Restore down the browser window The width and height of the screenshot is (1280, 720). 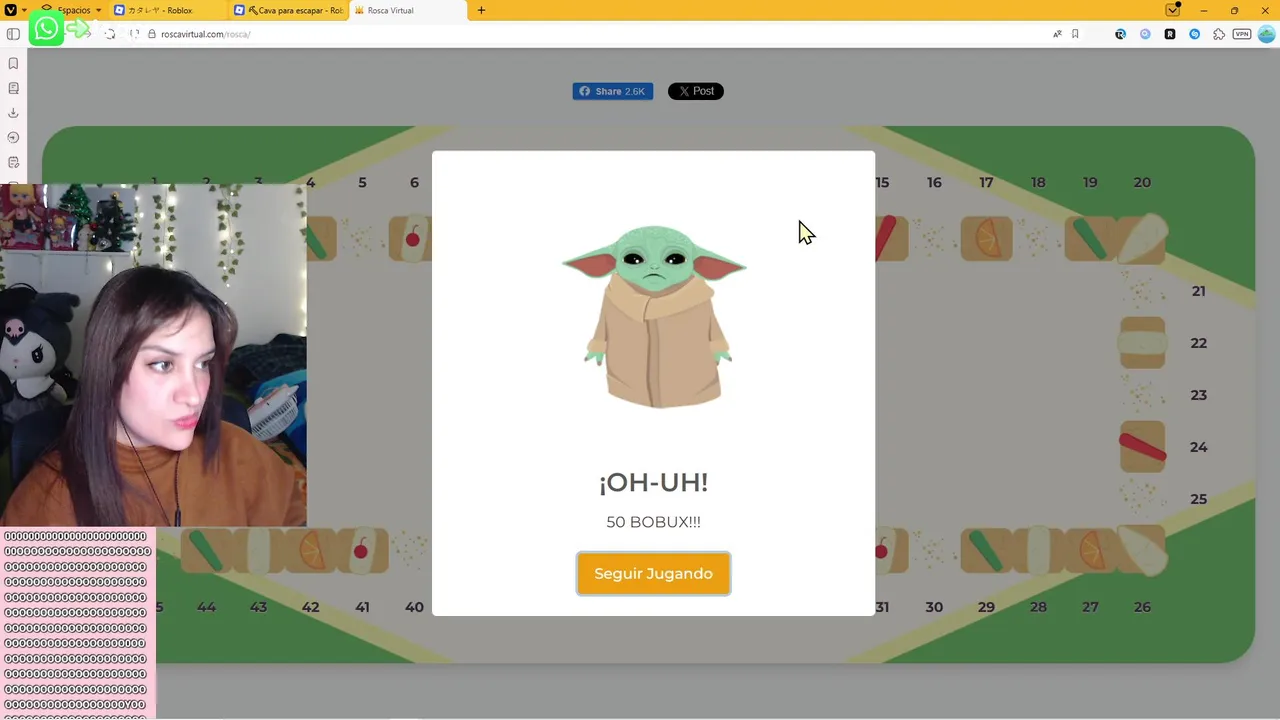[1234, 10]
